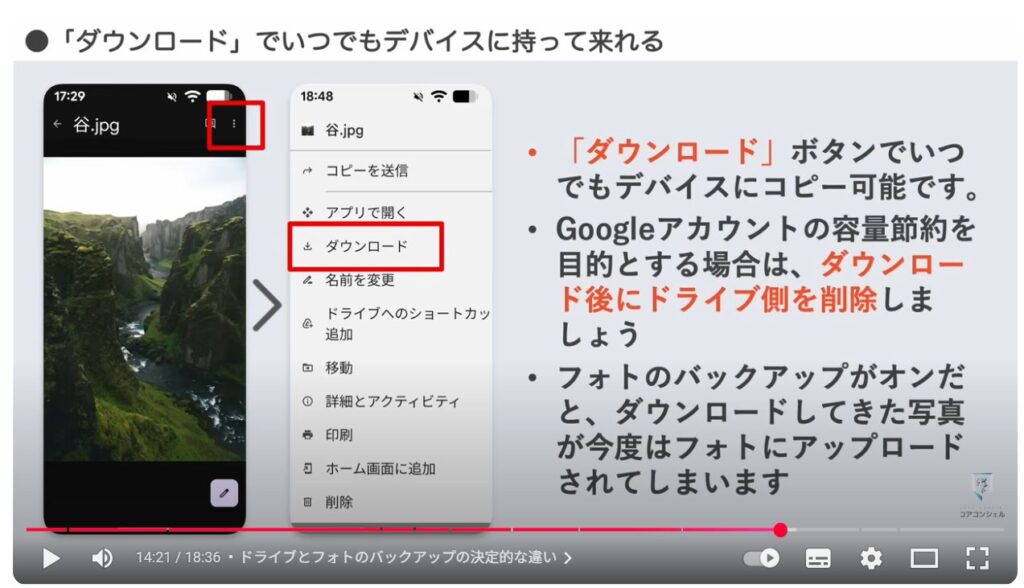Tap the pencil edit button on the photo
The image size is (1024, 588).
point(223,493)
